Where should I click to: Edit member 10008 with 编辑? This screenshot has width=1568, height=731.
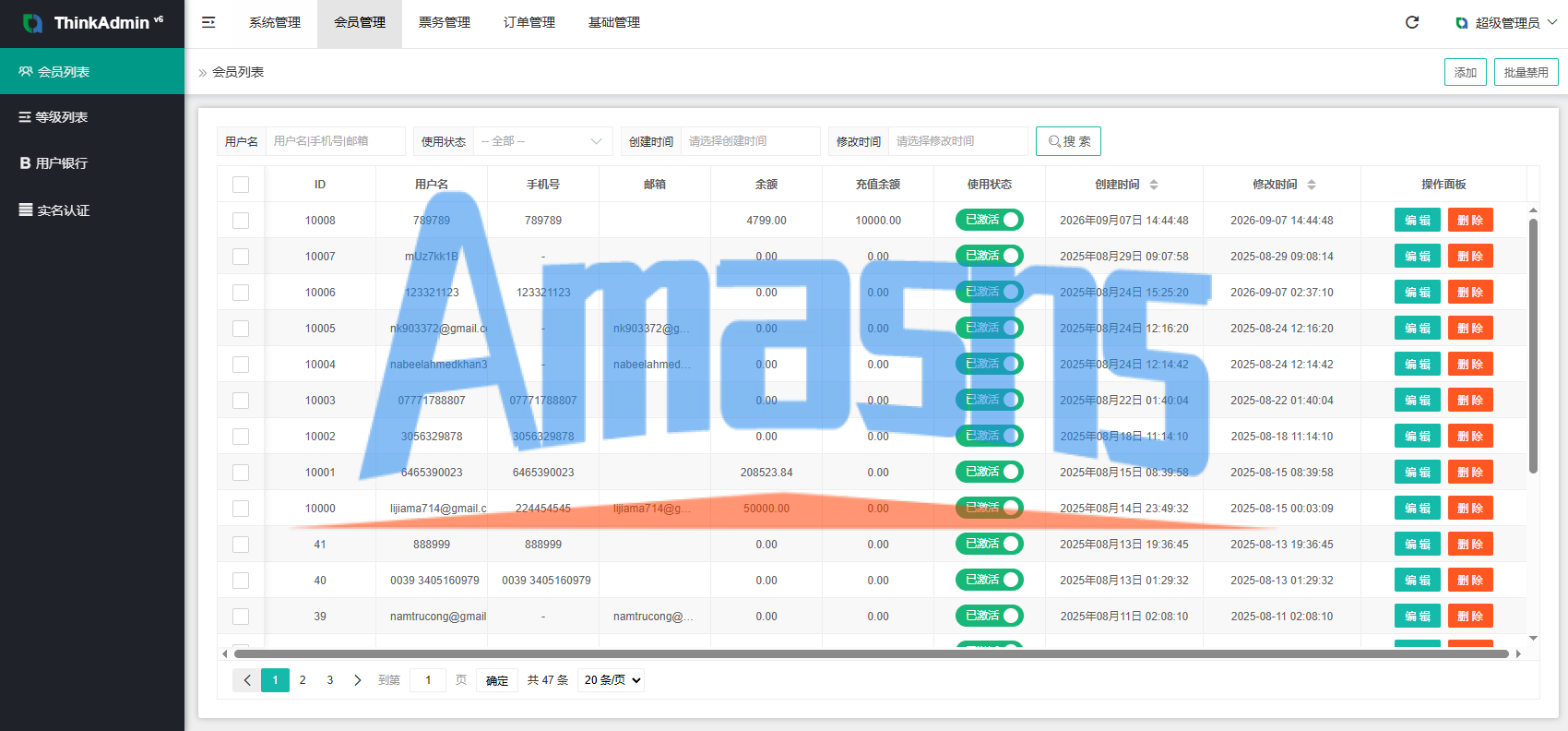[1418, 221]
